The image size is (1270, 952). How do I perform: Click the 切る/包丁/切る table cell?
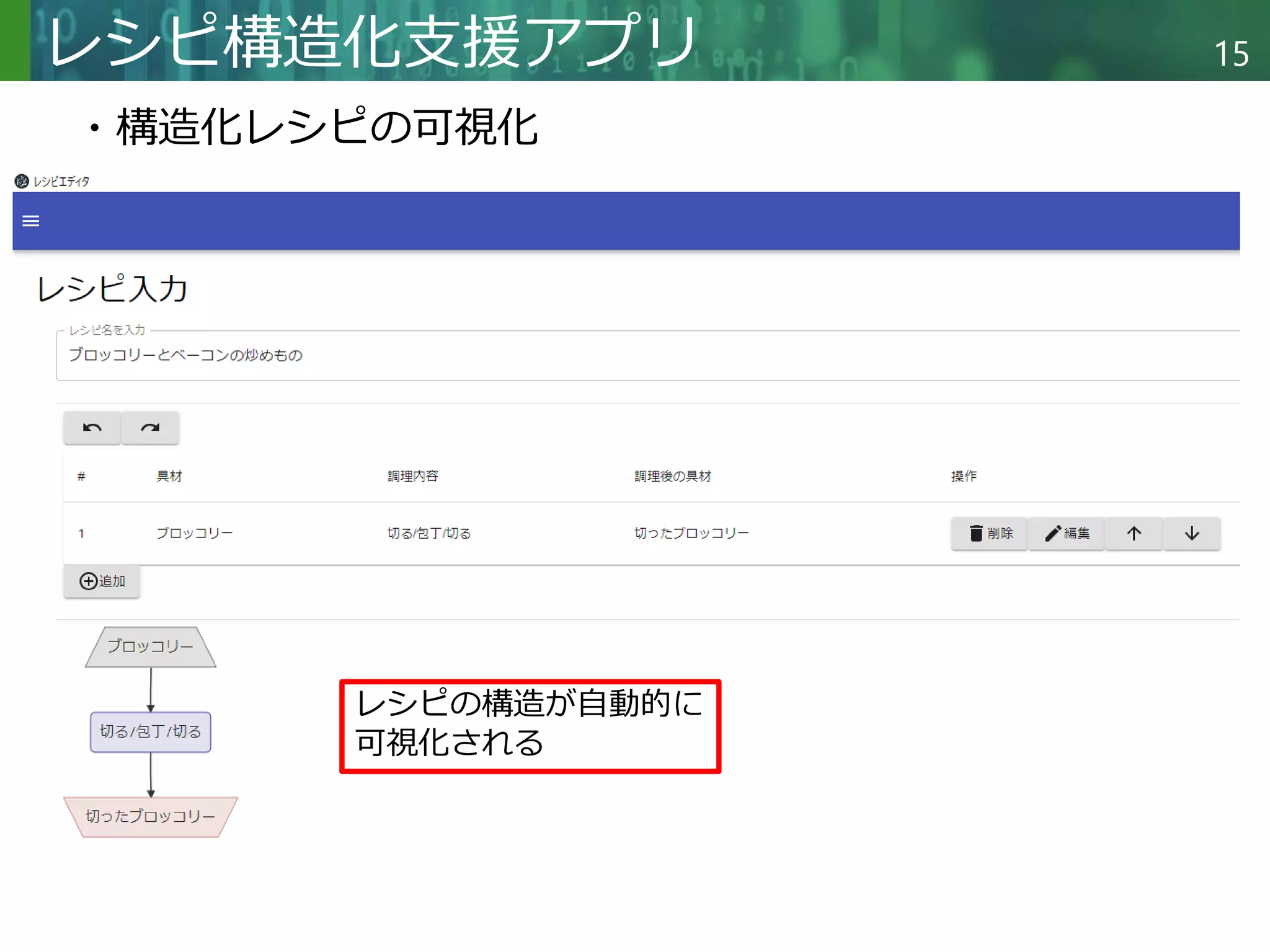429,533
